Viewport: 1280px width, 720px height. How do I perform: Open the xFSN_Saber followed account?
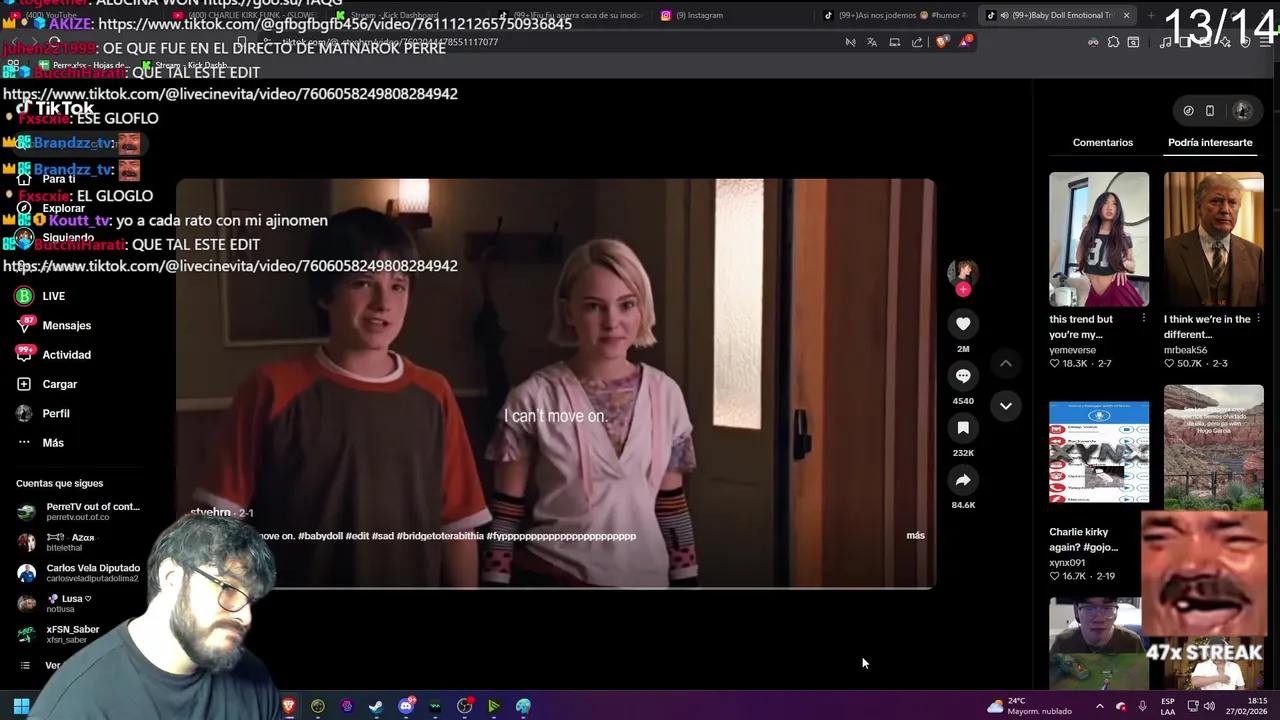point(60,635)
